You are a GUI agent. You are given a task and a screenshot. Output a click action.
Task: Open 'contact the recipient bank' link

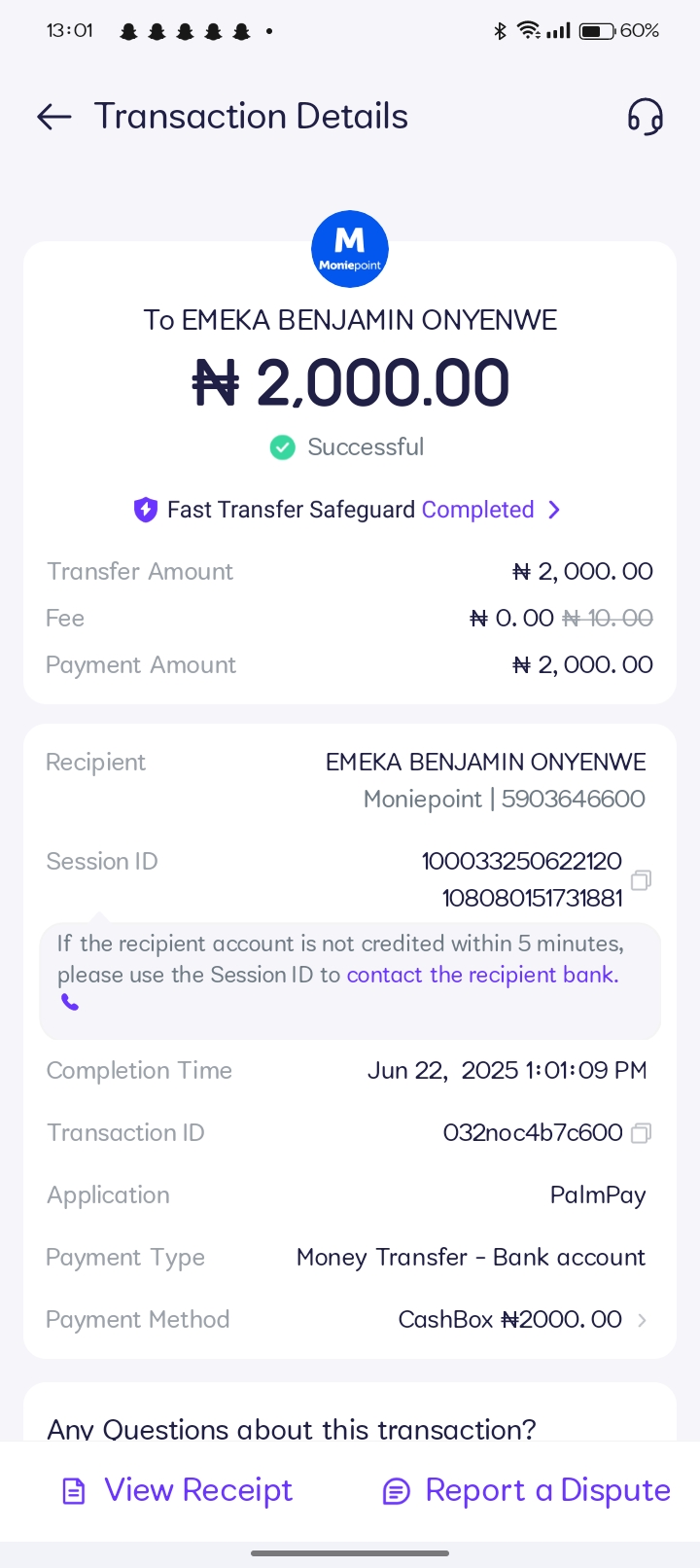[x=482, y=975]
